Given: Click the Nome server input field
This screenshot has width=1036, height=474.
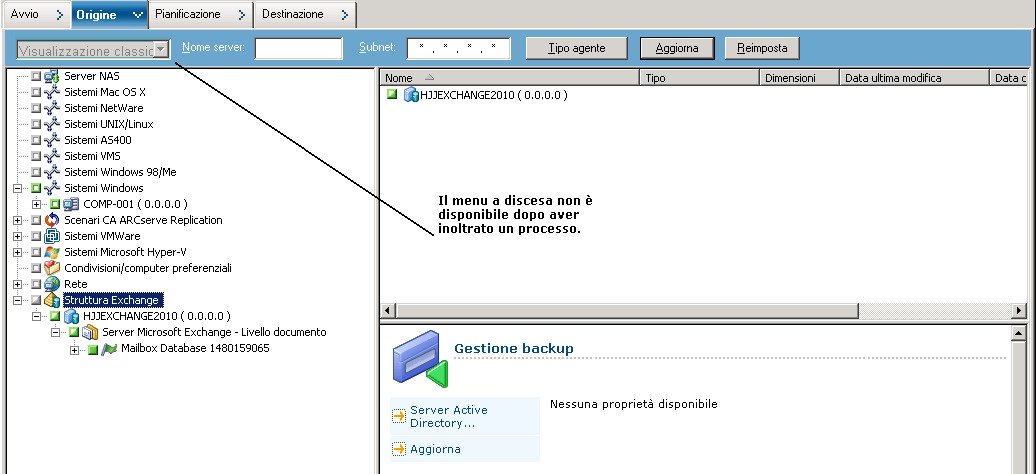Looking at the screenshot, I should point(299,48).
